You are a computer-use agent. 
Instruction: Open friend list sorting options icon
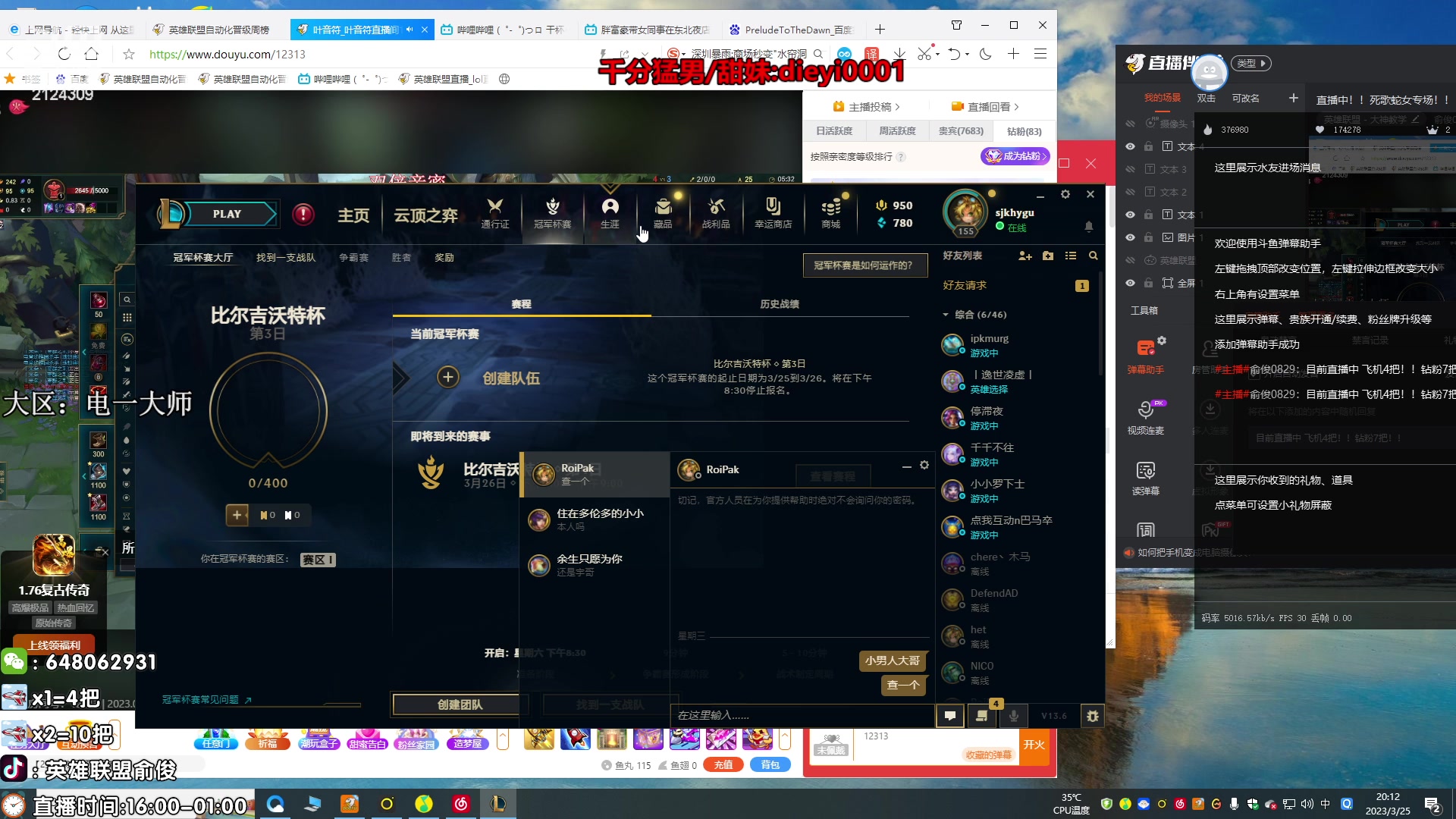(x=1071, y=256)
